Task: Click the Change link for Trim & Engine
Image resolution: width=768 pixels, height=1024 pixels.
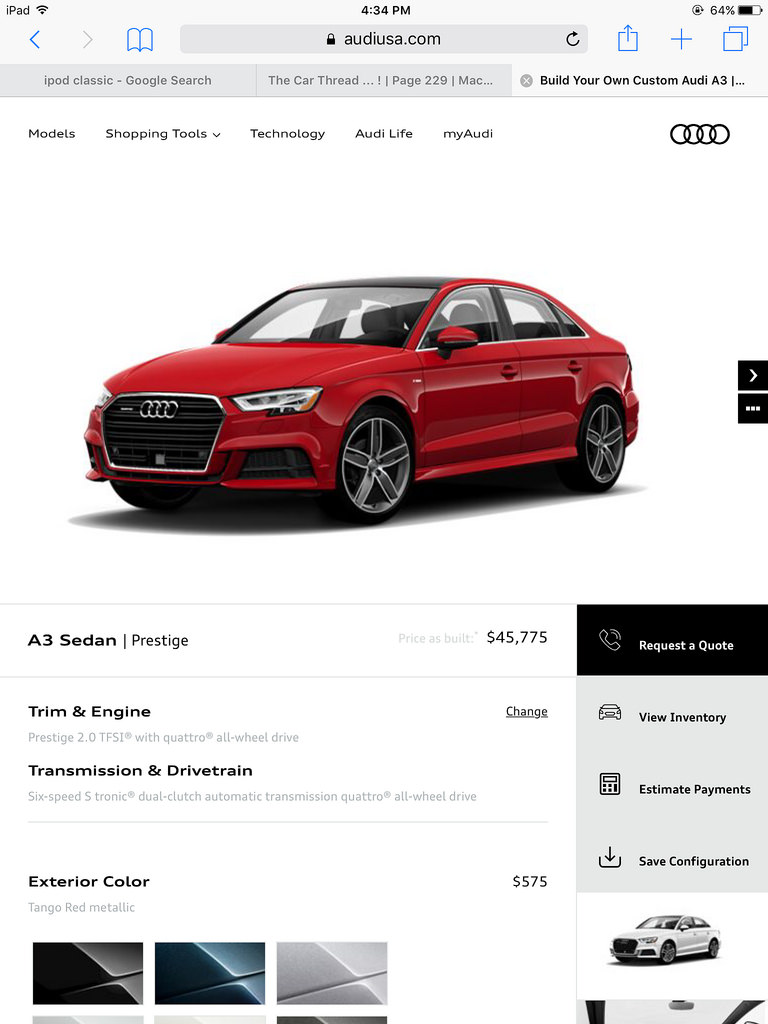Action: (x=526, y=711)
